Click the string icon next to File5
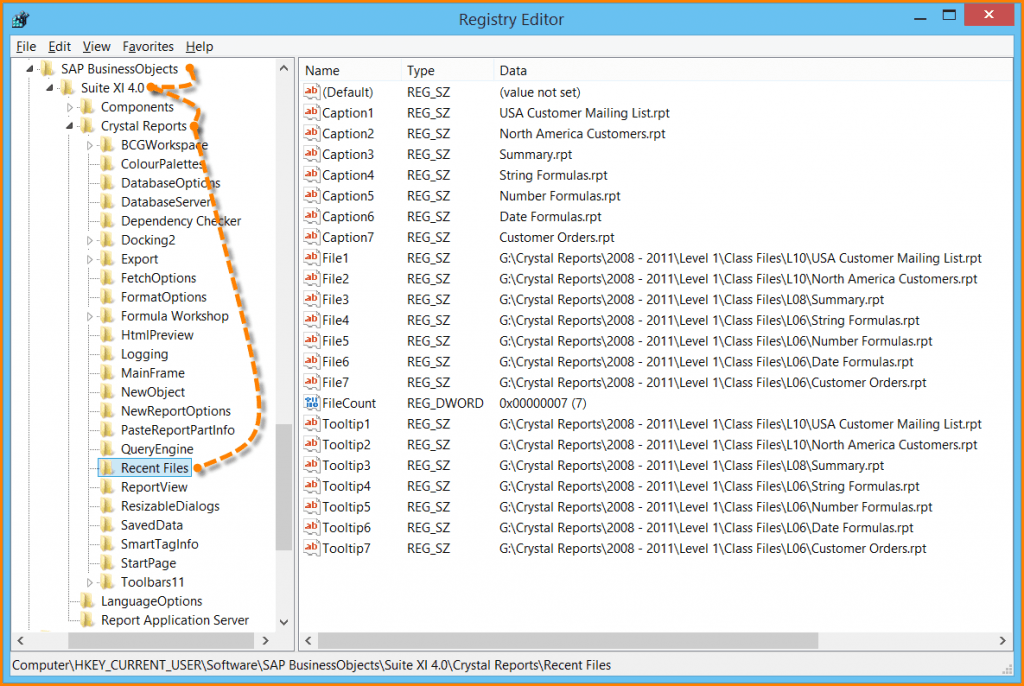Image resolution: width=1024 pixels, height=686 pixels. pyautogui.click(x=312, y=340)
